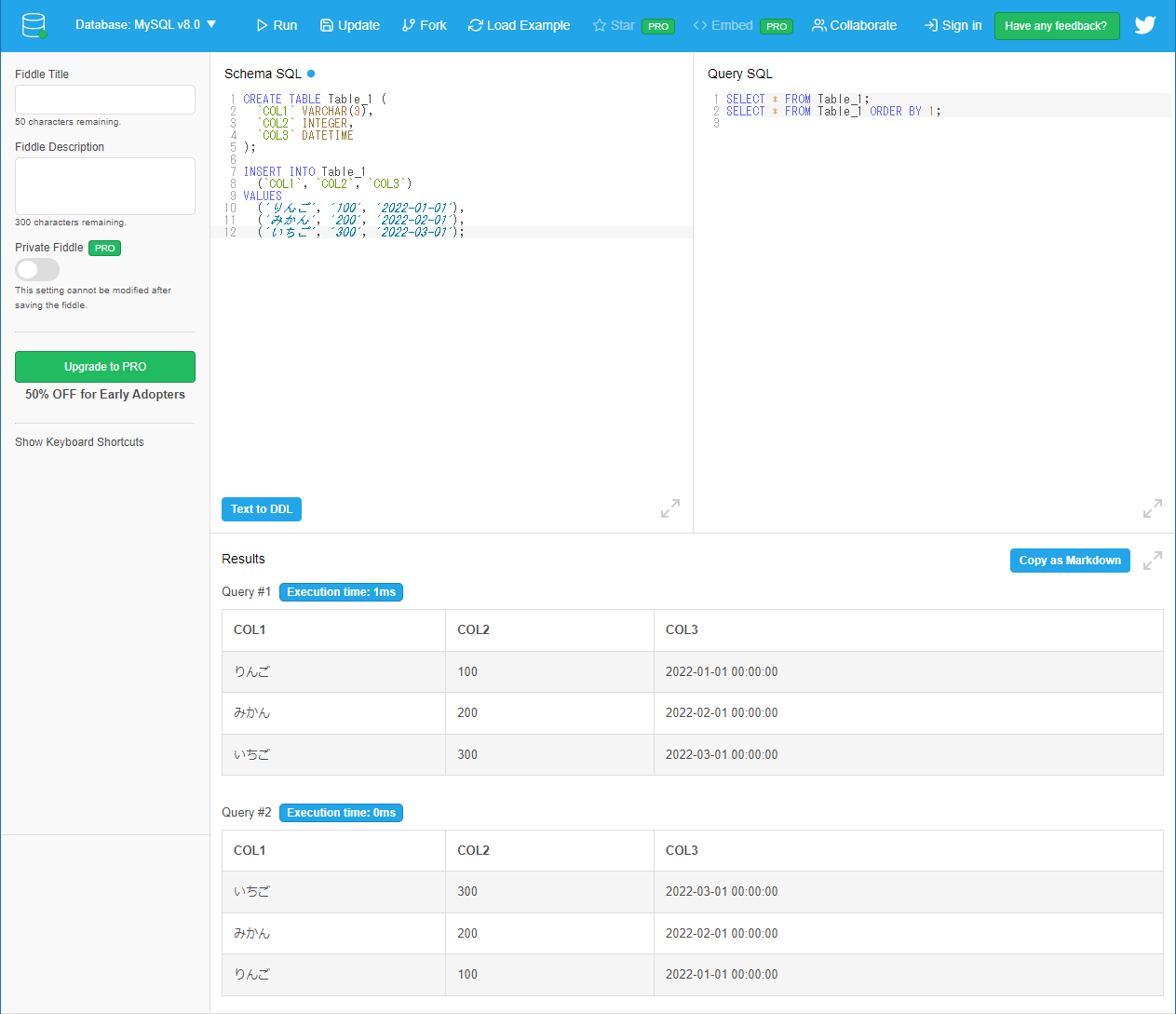Open the Collaborate option

(x=855, y=25)
